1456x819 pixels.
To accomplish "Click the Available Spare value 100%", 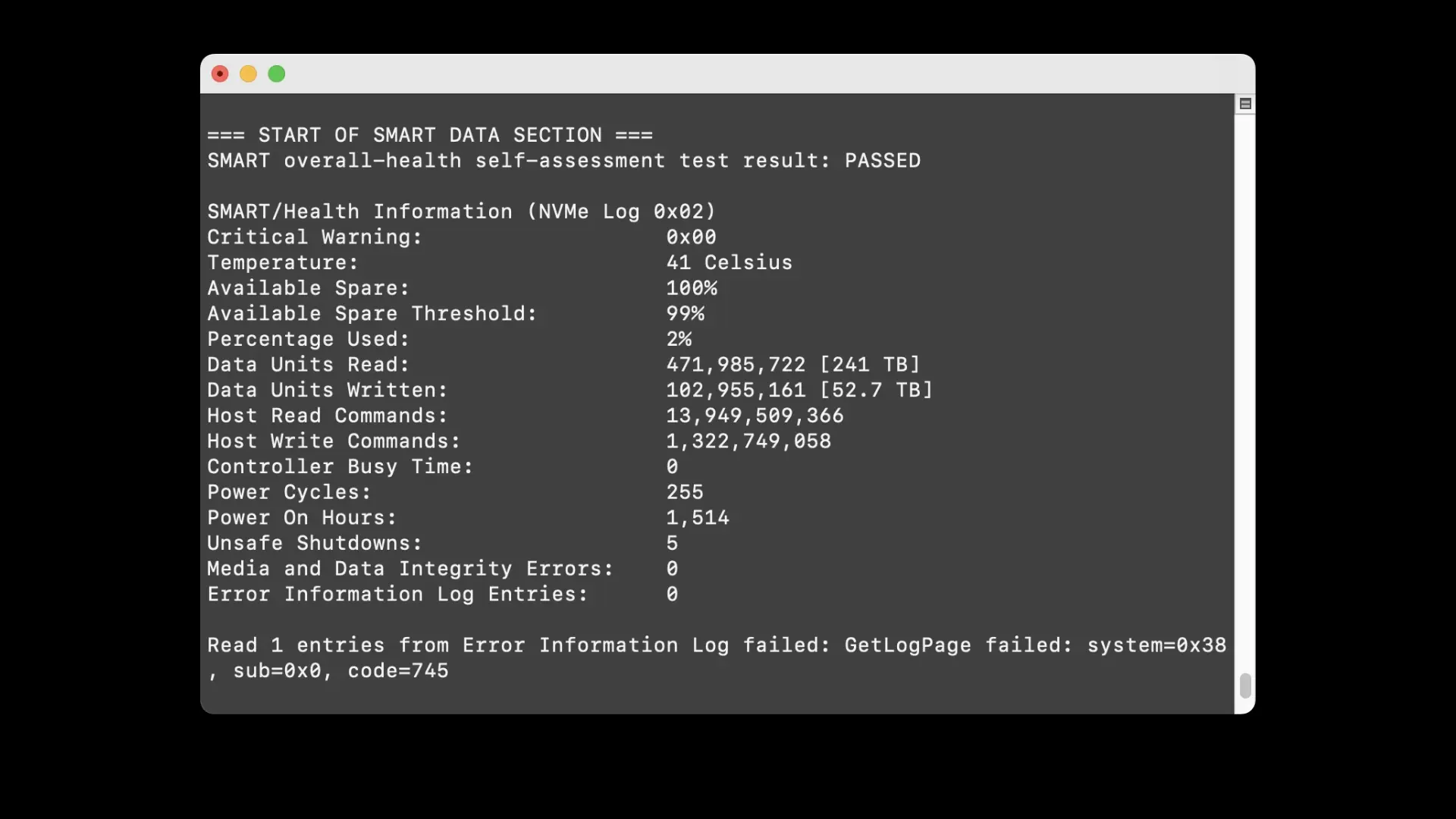I will pyautogui.click(x=692, y=288).
